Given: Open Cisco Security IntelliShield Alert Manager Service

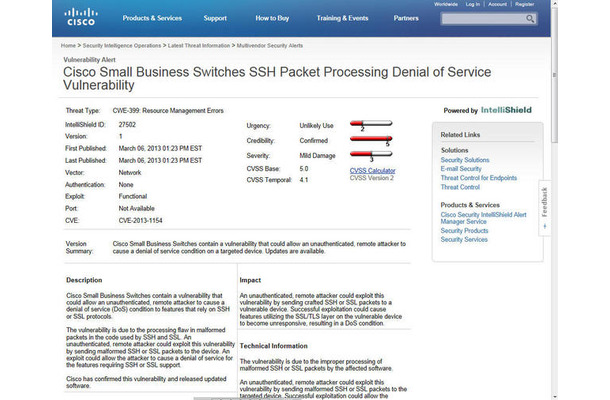Looking at the screenshot, I should pyautogui.click(x=483, y=218).
